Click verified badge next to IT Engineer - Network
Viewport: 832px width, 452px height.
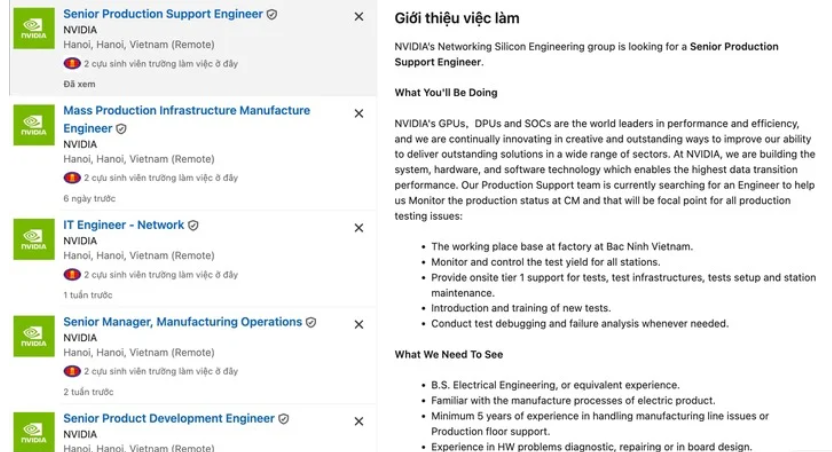[193, 225]
